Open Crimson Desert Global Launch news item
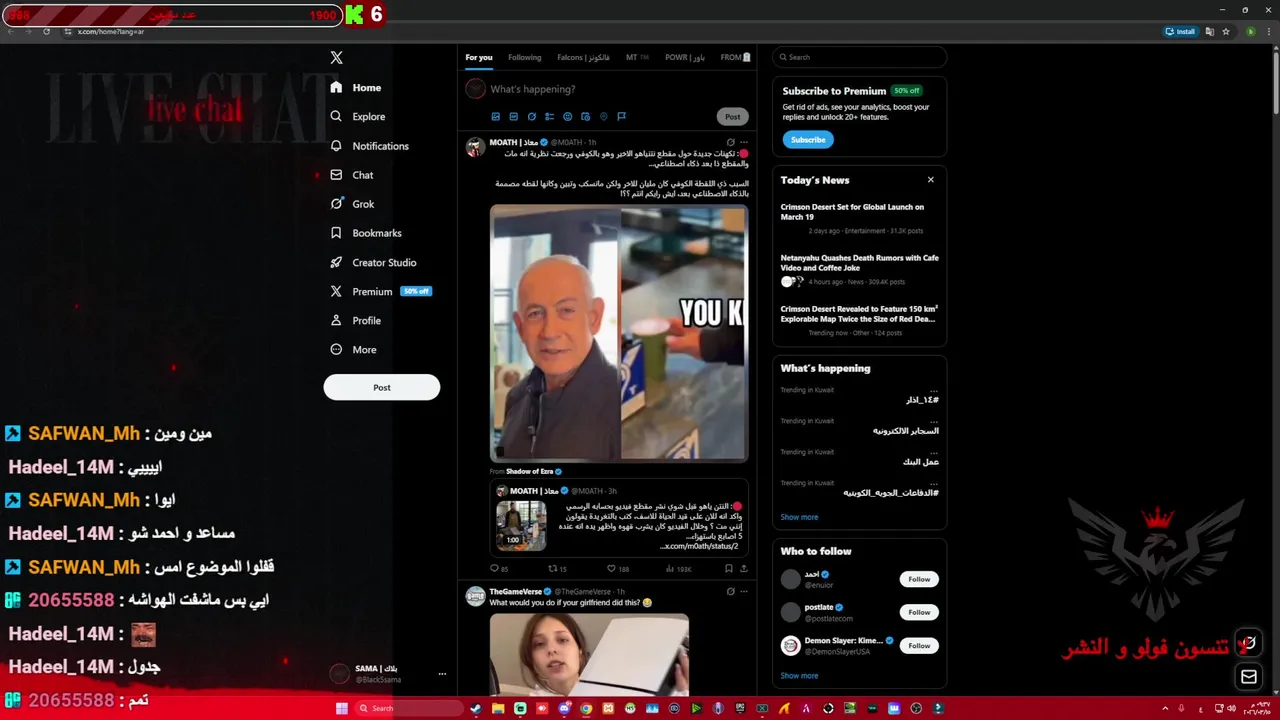1280x720 pixels. click(859, 218)
